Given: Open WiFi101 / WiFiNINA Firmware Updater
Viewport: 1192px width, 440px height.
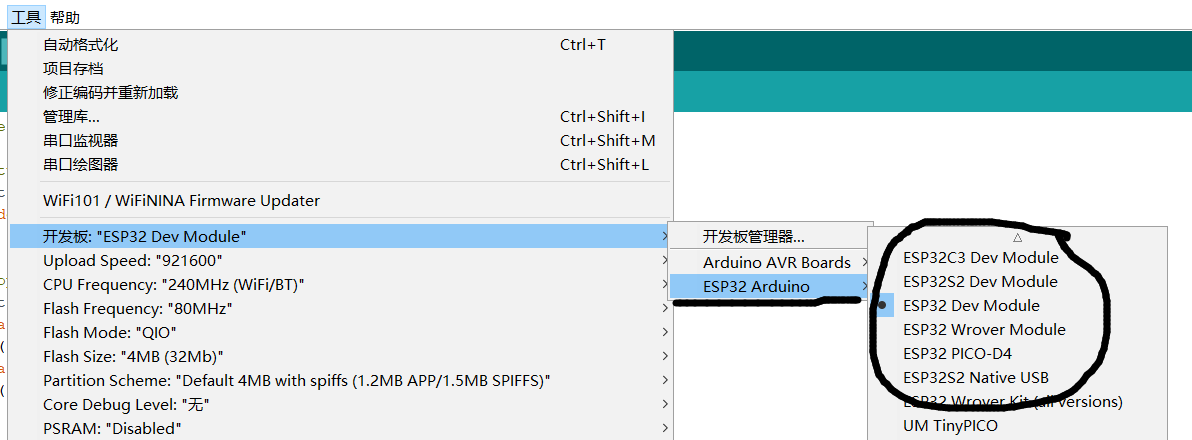Looking at the screenshot, I should coord(341,201).
